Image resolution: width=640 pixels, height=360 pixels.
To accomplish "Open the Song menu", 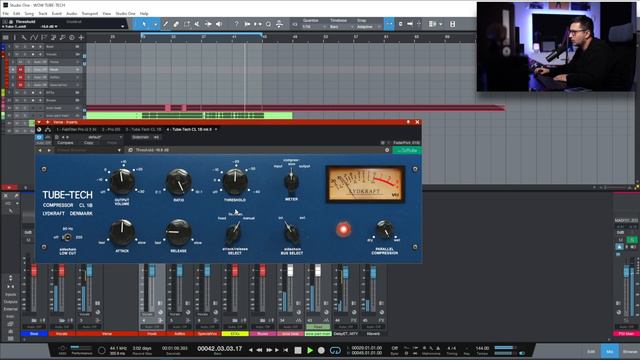I will click(29, 13).
